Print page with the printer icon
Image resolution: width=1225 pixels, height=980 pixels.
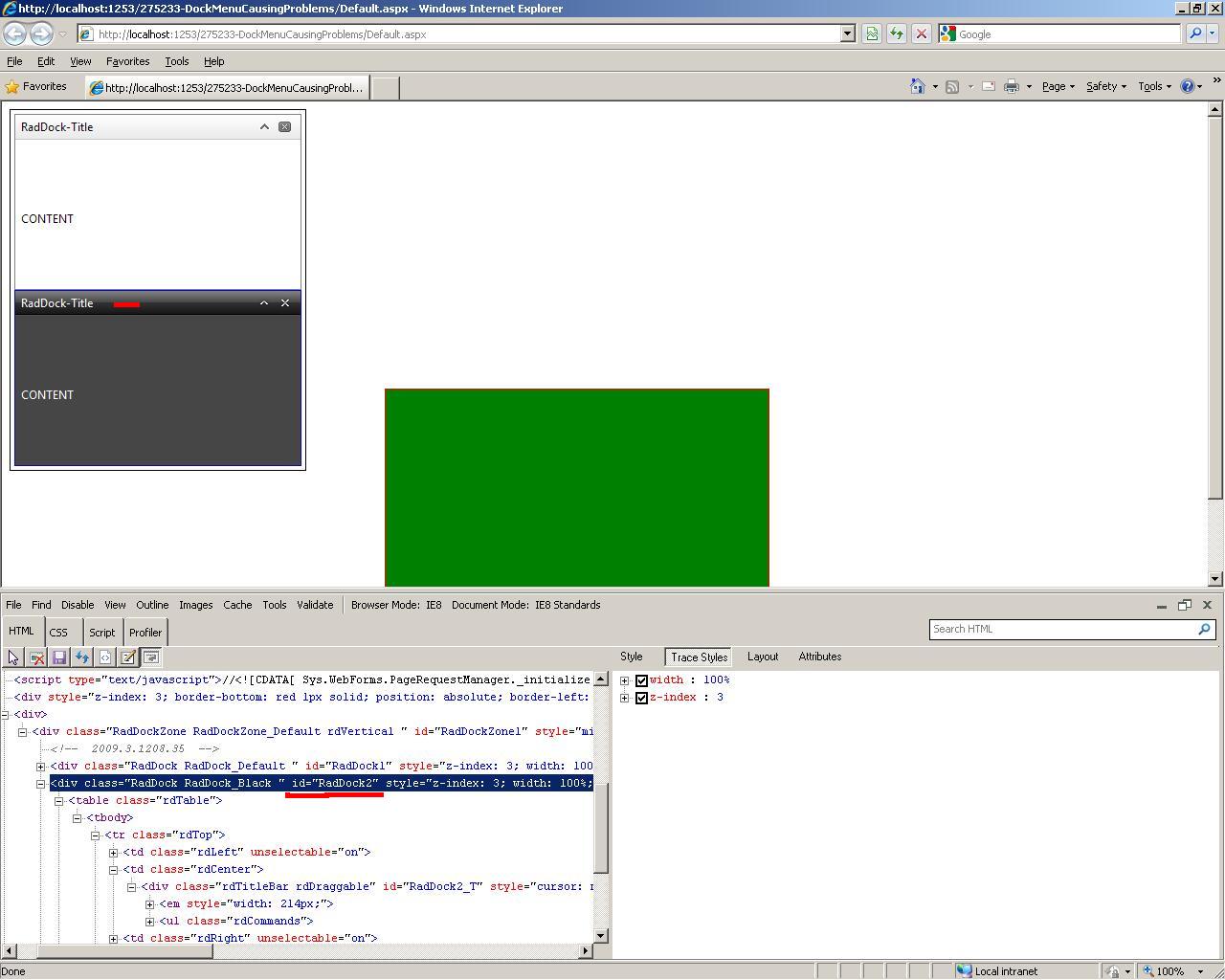click(1012, 86)
